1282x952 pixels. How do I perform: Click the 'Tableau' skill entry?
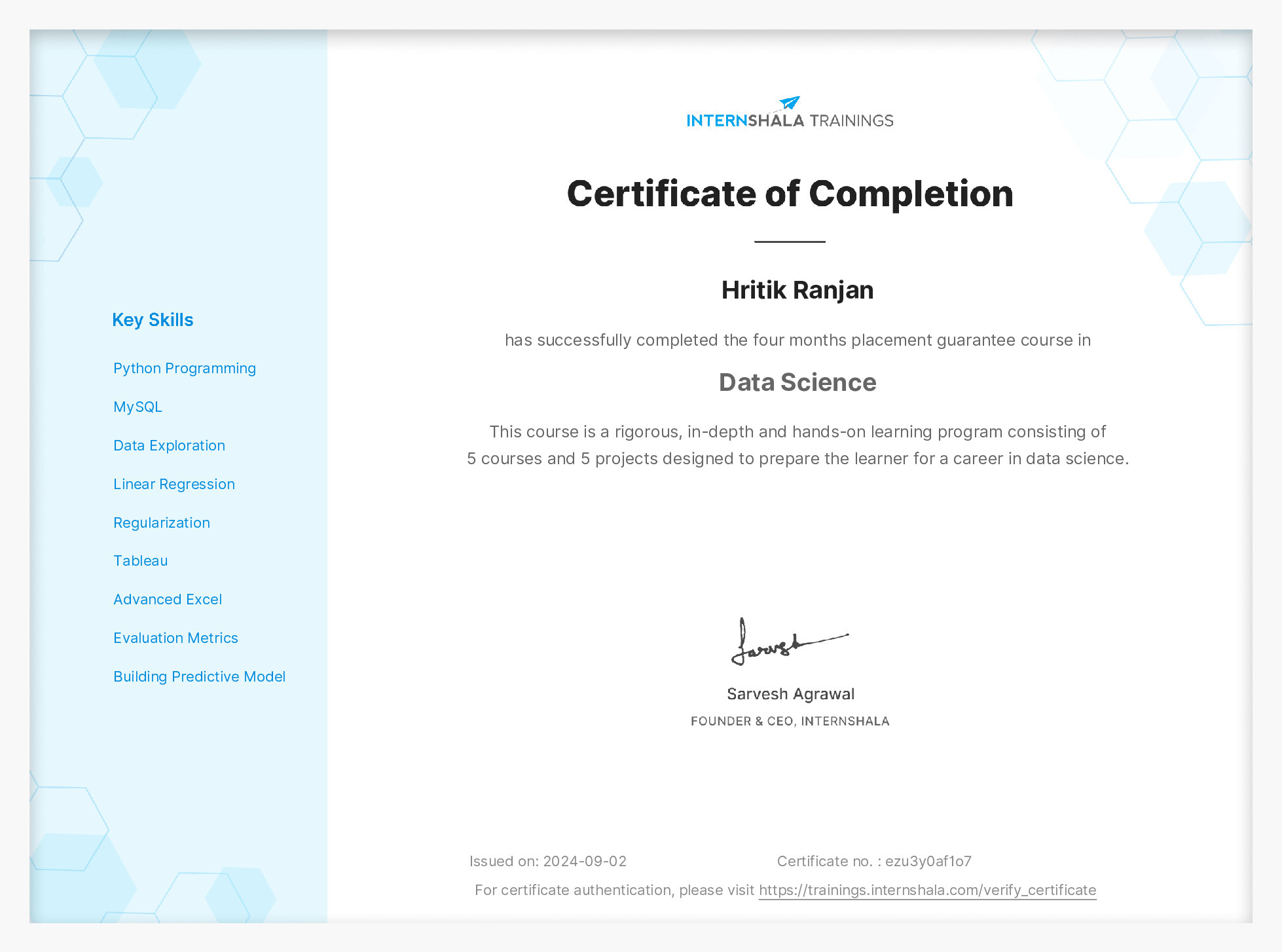(x=141, y=561)
